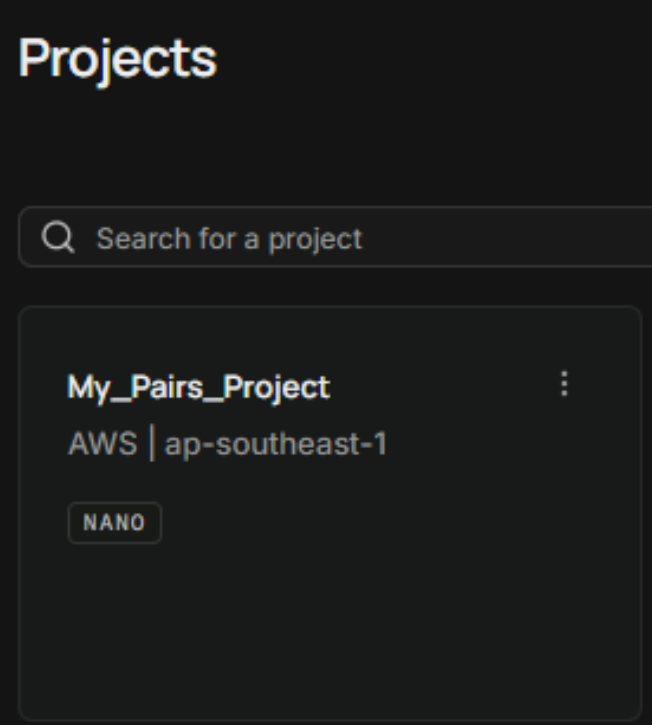
Task: Click the magnifying glass search icon
Action: click(x=58, y=237)
